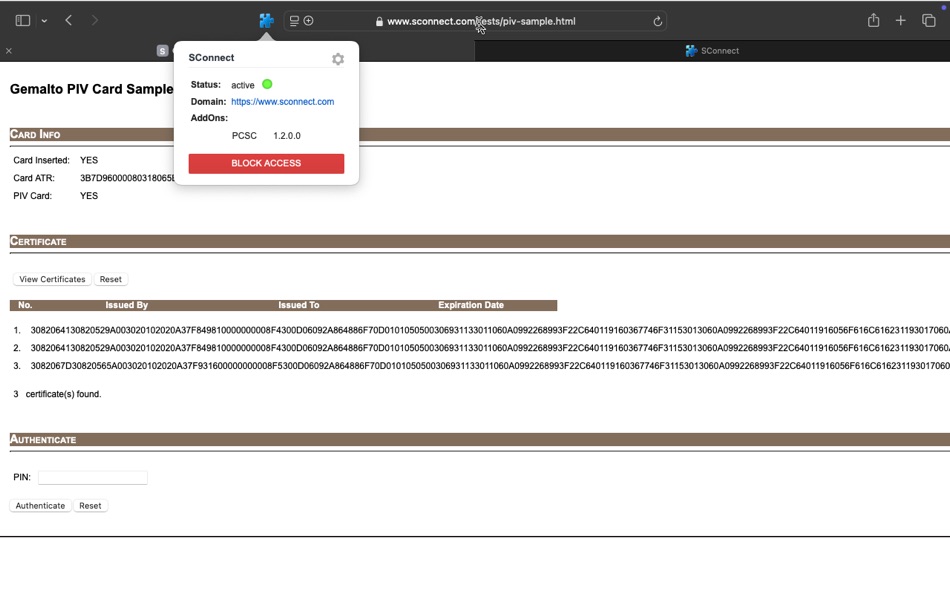Click the SConnect puzzle extension icon
The height and width of the screenshot is (594, 950).
click(266, 21)
